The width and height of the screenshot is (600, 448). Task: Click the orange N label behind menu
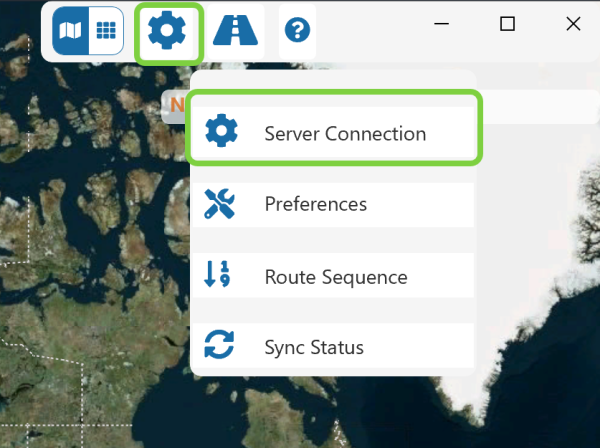177,105
